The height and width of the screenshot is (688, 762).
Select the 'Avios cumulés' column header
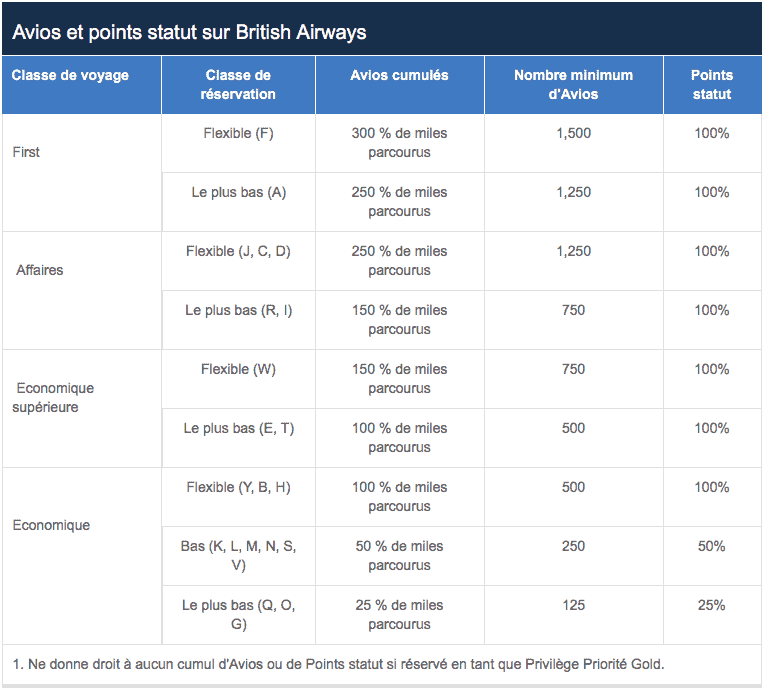[399, 76]
